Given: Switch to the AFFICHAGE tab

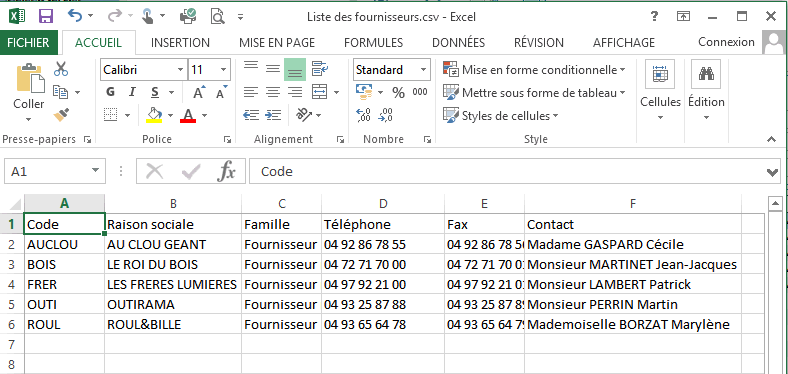Looking at the screenshot, I should 624,43.
